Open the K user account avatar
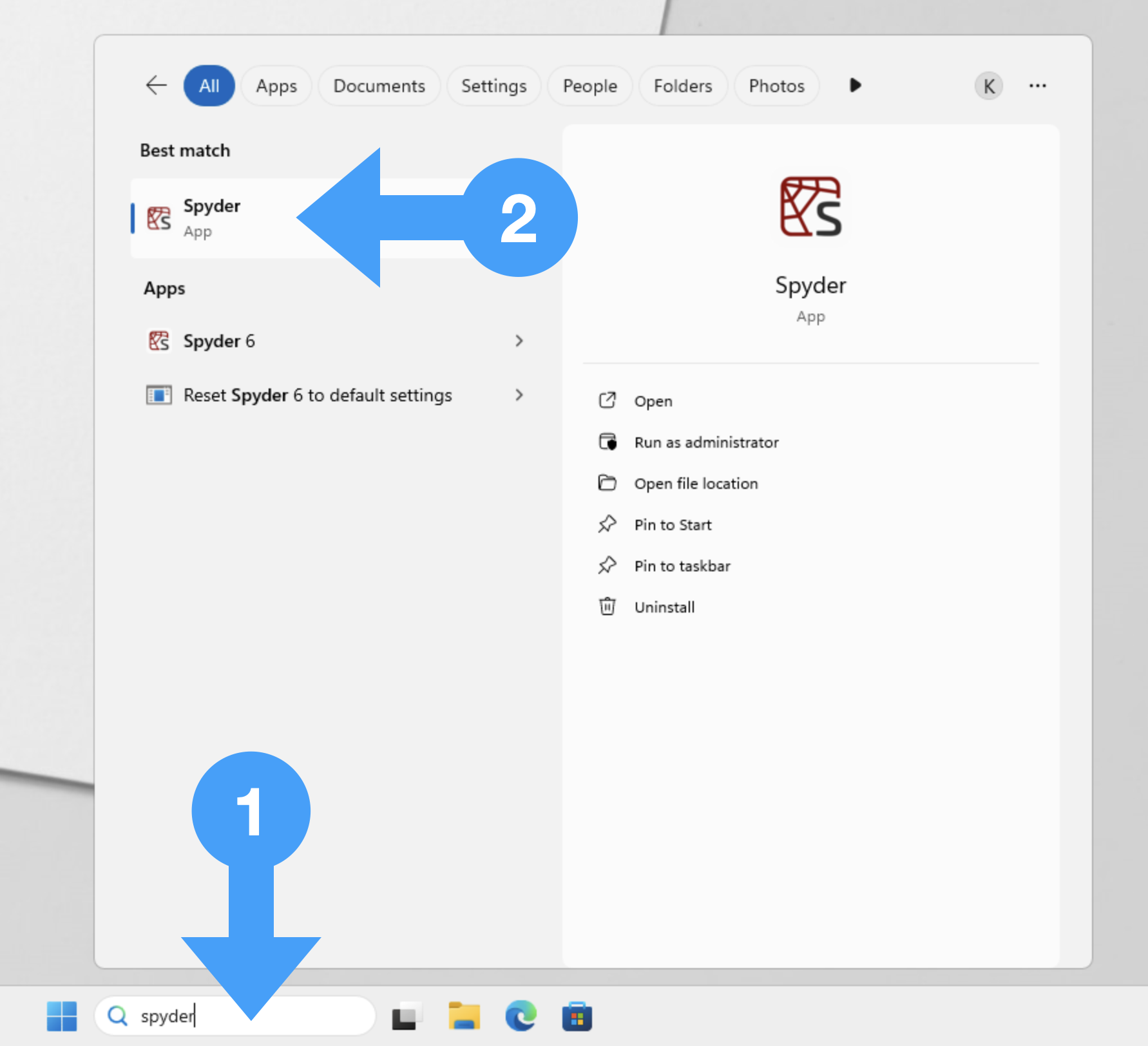Image resolution: width=1148 pixels, height=1046 pixels. coord(988,86)
